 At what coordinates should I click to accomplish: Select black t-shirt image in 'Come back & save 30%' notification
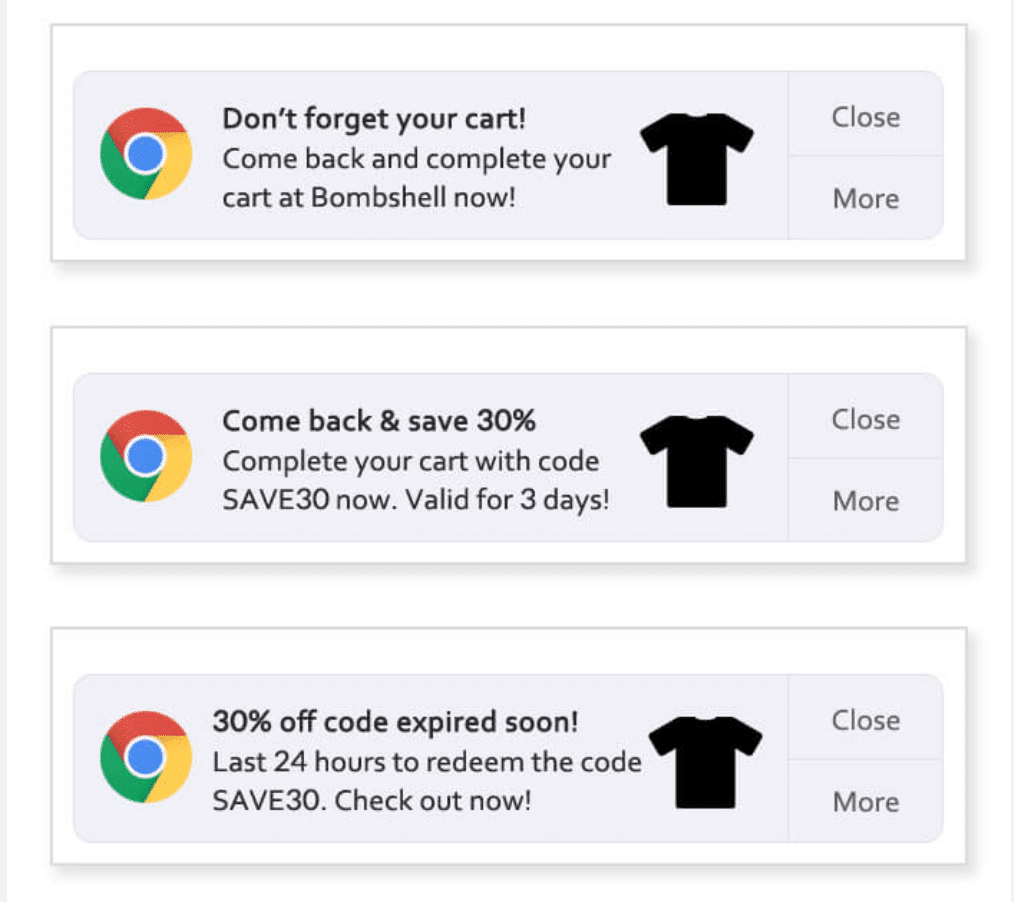(x=697, y=460)
